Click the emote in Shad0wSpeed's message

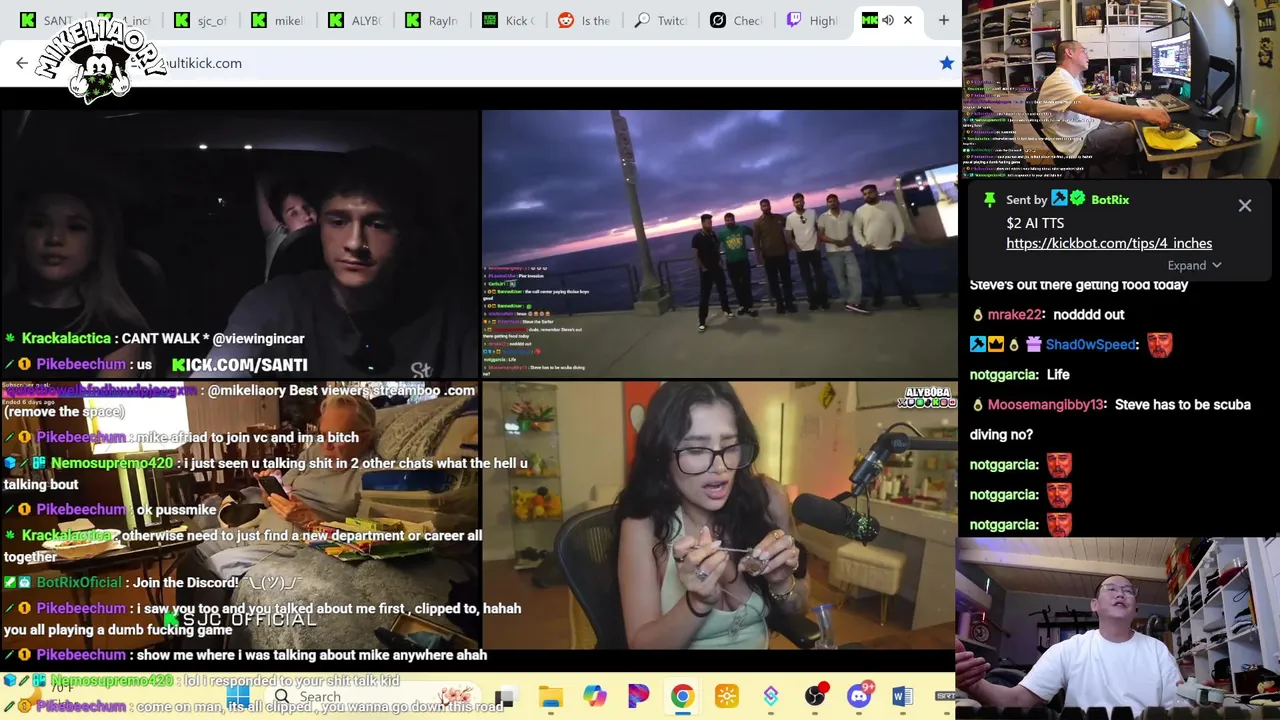(x=1159, y=344)
